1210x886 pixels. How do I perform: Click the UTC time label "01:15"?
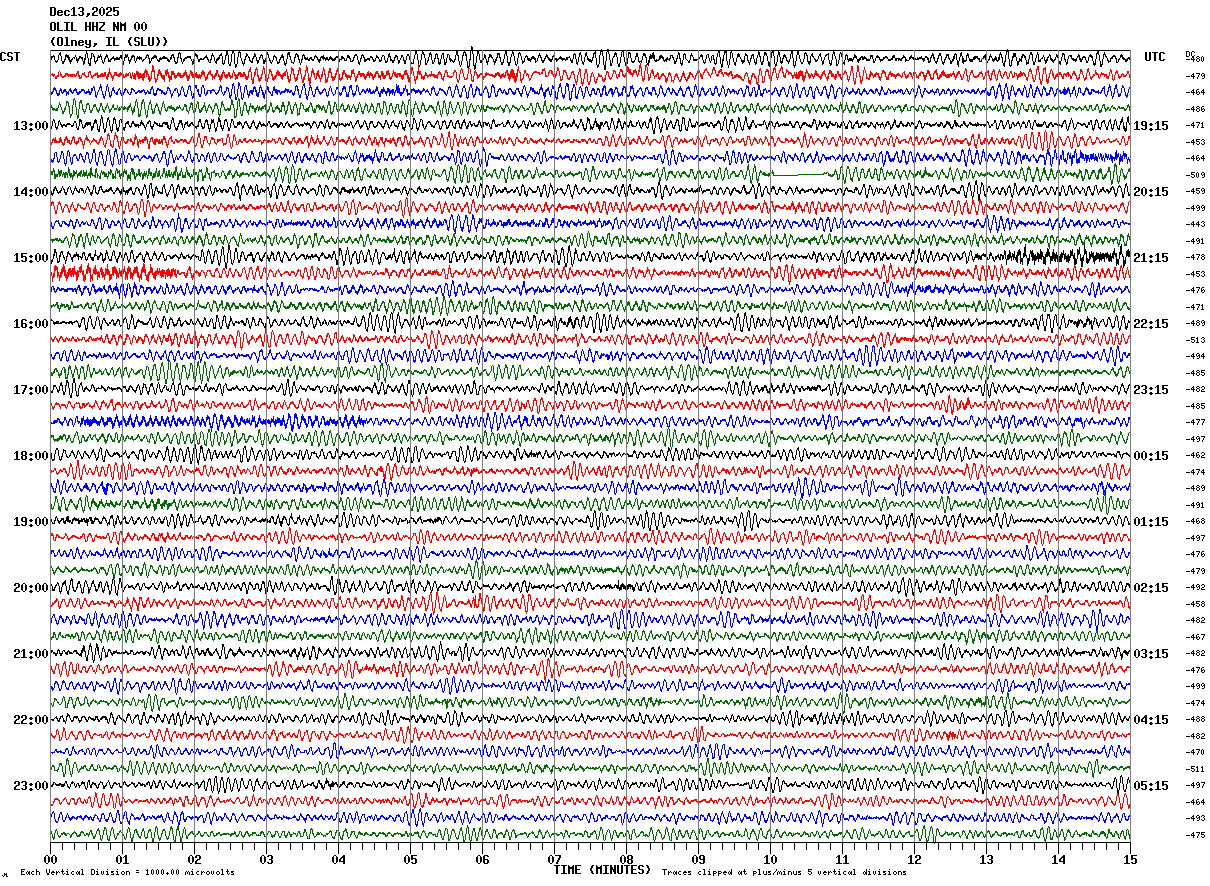coord(1151,522)
